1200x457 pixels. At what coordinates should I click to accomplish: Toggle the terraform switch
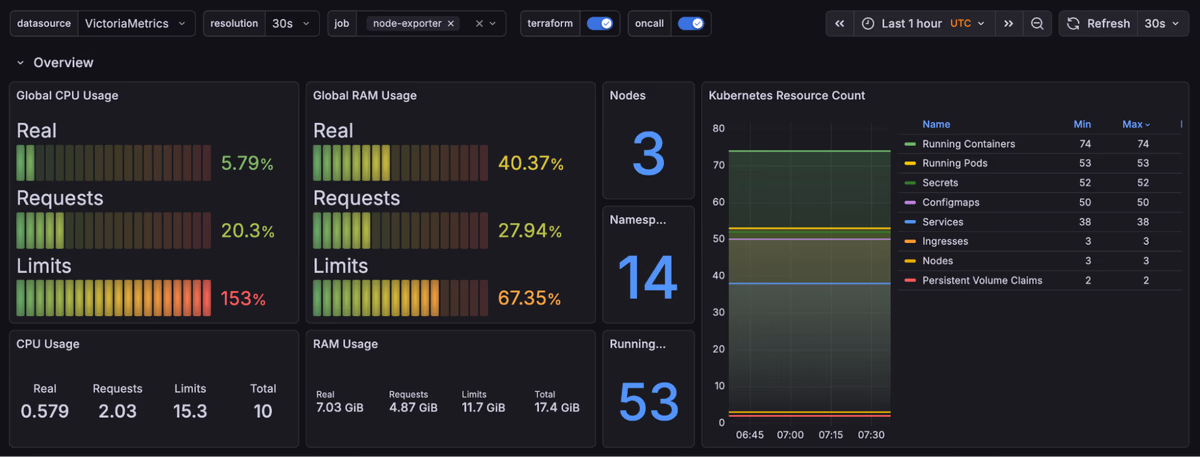click(599, 23)
